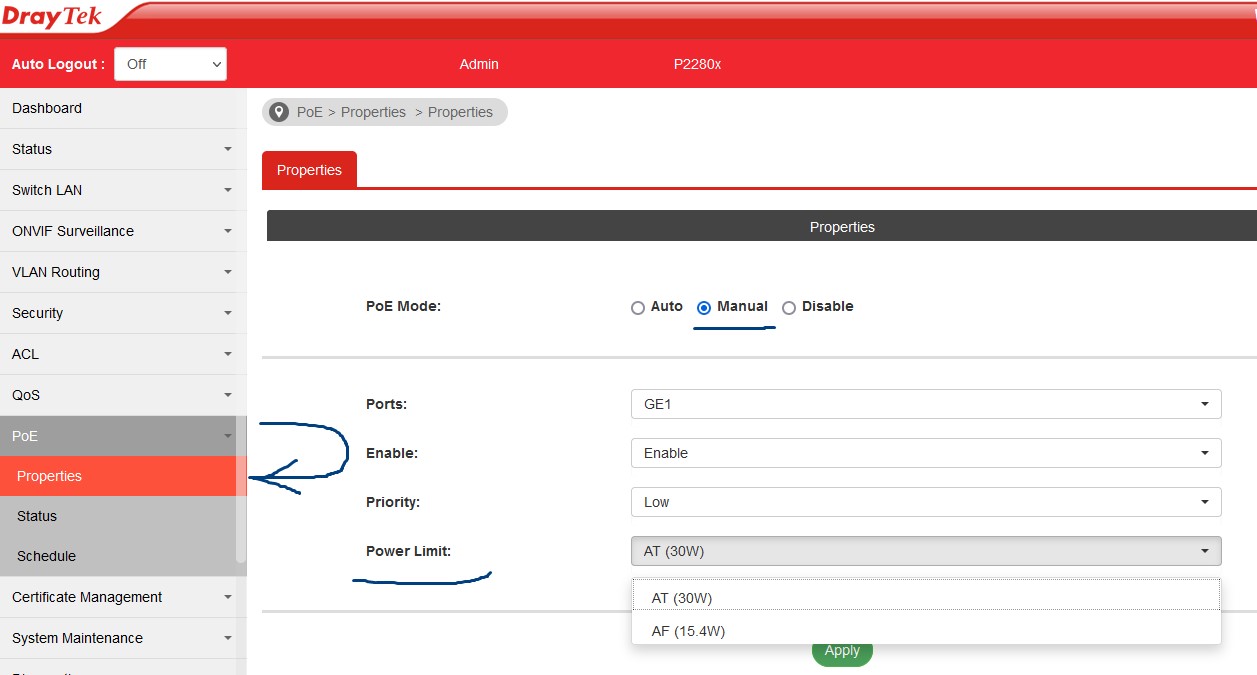Select the Auto PoE mode radio button

(x=638, y=308)
